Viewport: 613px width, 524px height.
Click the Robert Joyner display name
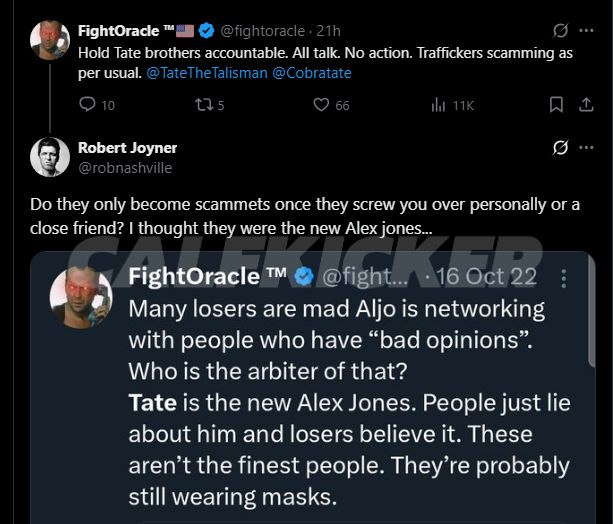(127, 148)
